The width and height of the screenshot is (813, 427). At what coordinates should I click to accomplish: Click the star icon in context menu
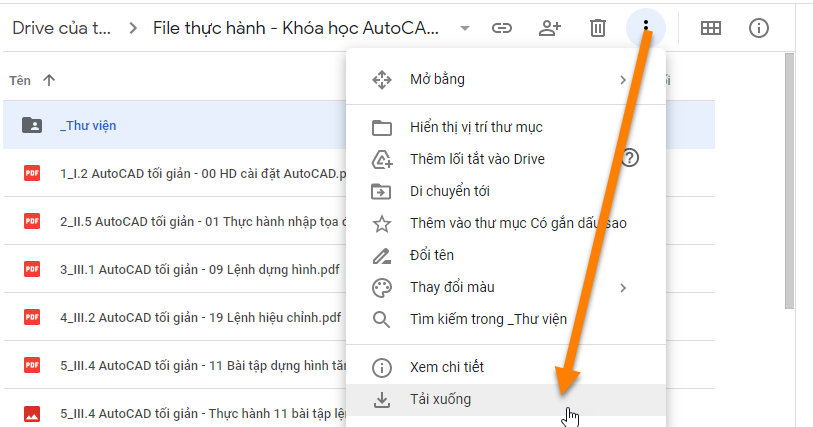pyautogui.click(x=382, y=224)
